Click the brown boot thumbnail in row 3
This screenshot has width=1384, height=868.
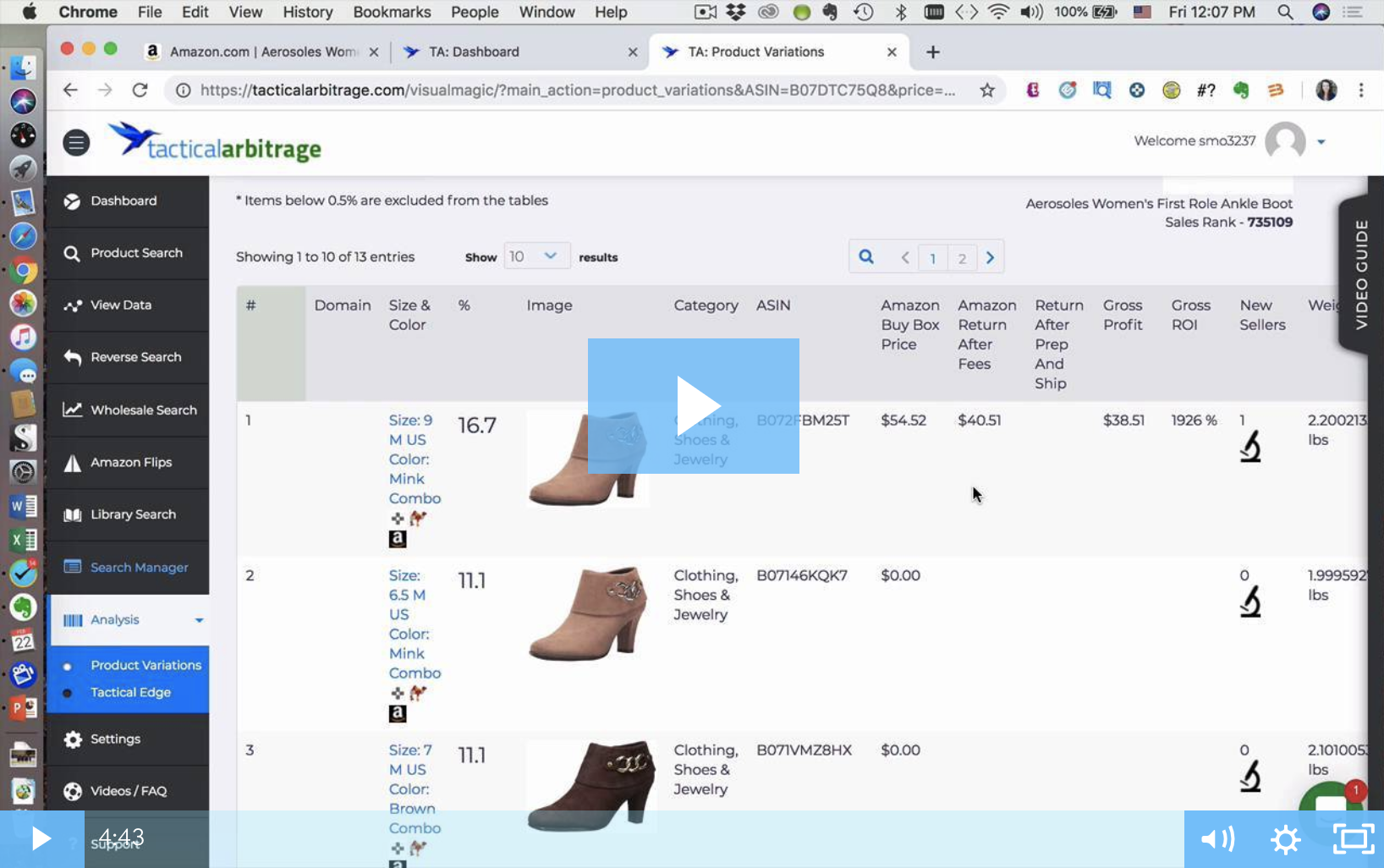(x=590, y=788)
